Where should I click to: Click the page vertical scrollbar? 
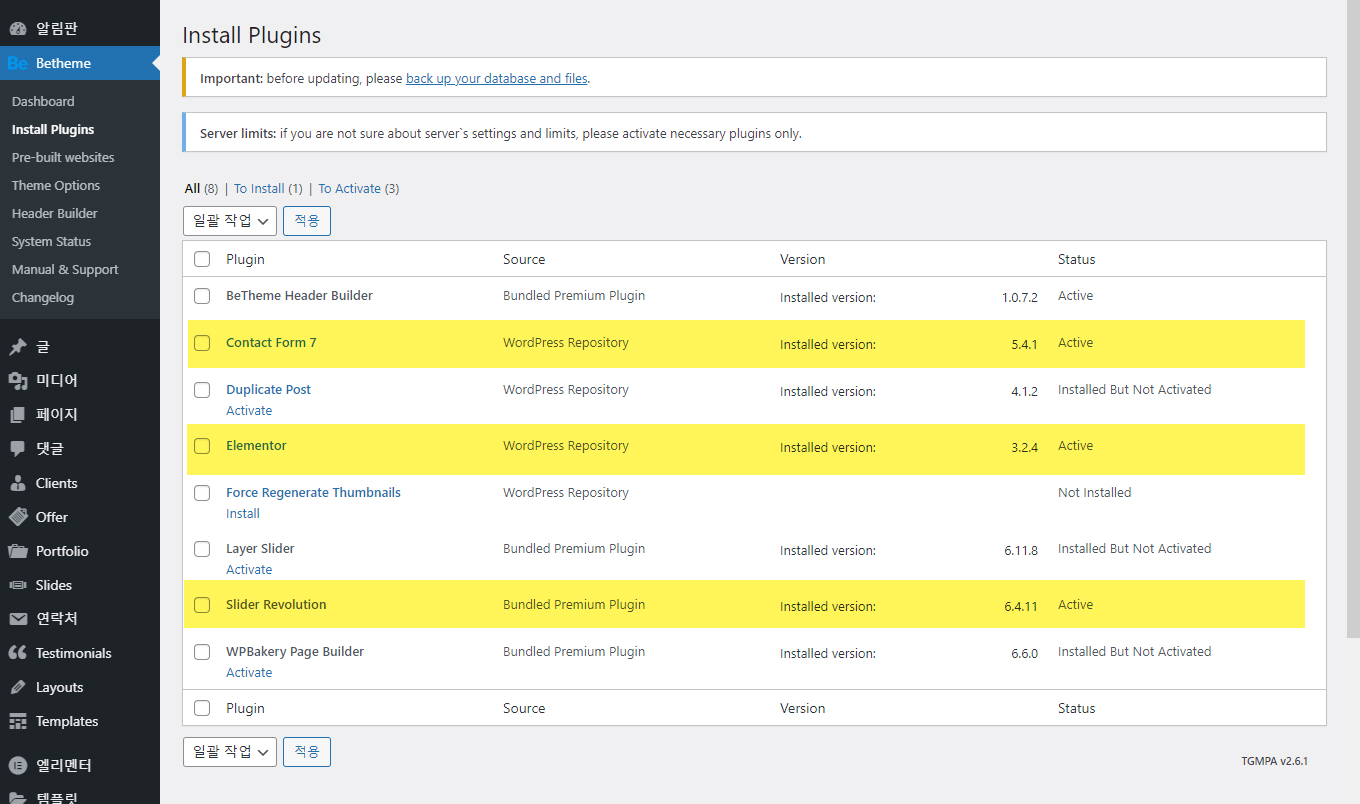coord(1353,318)
